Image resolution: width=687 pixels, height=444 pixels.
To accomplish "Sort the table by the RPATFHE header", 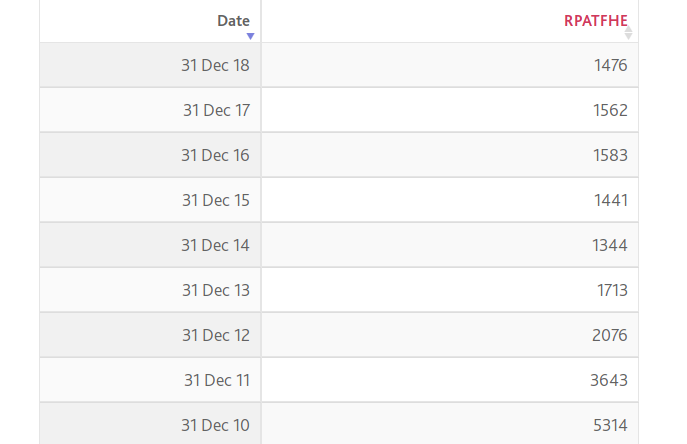I will [595, 21].
